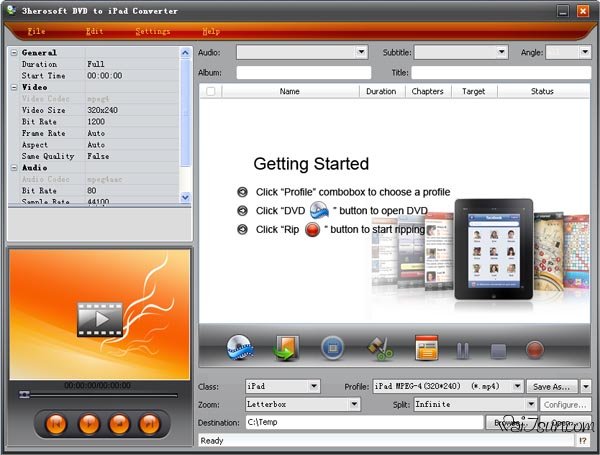Screen dimensions: 600x455
Task: Open the File menu
Action: coord(36,31)
